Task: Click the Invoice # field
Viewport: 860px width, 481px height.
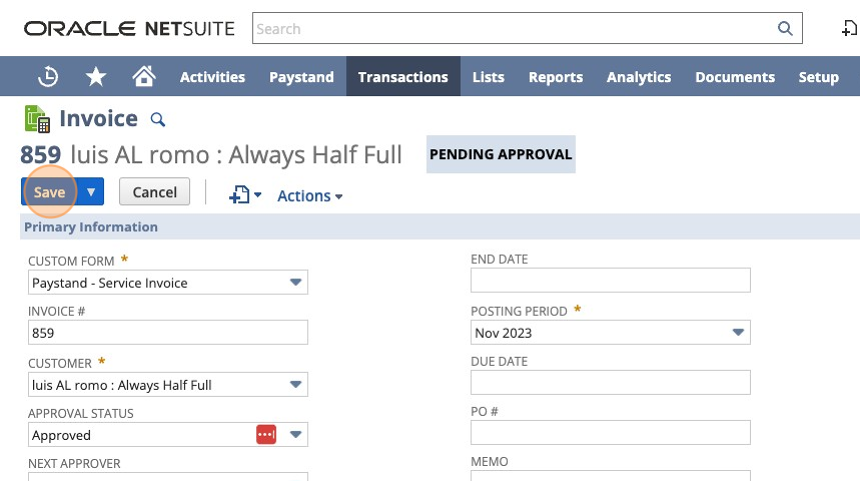Action: coord(168,333)
